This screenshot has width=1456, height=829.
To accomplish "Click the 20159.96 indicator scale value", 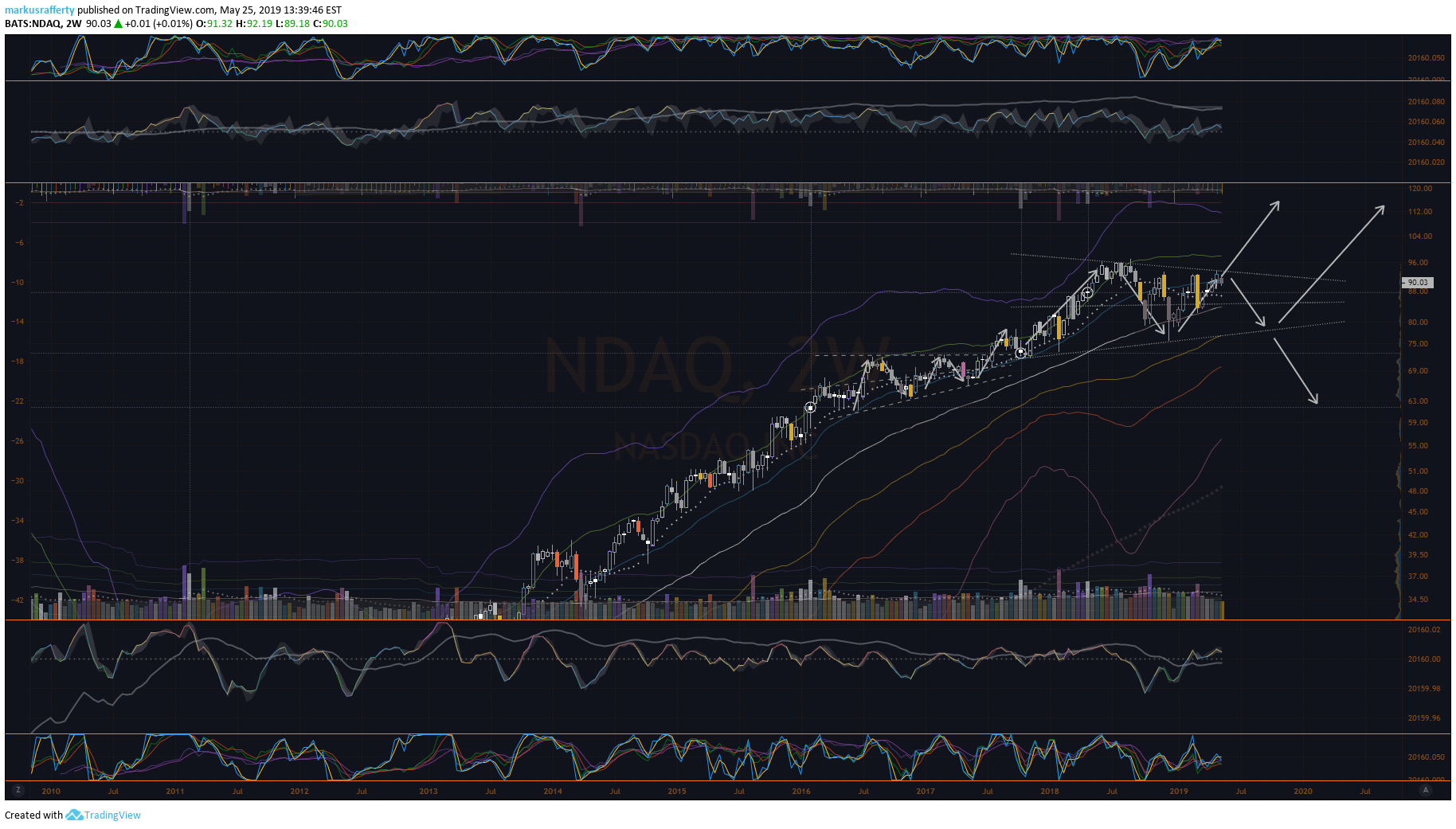I will point(1424,718).
